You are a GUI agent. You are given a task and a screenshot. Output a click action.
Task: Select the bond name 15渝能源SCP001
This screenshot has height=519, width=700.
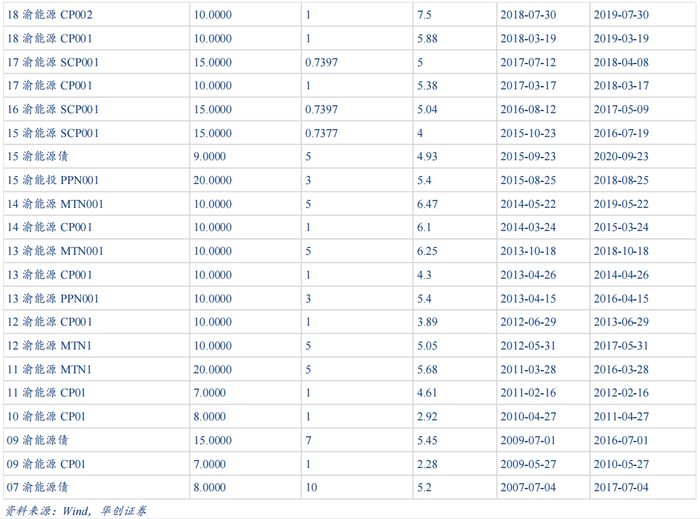click(x=53, y=133)
